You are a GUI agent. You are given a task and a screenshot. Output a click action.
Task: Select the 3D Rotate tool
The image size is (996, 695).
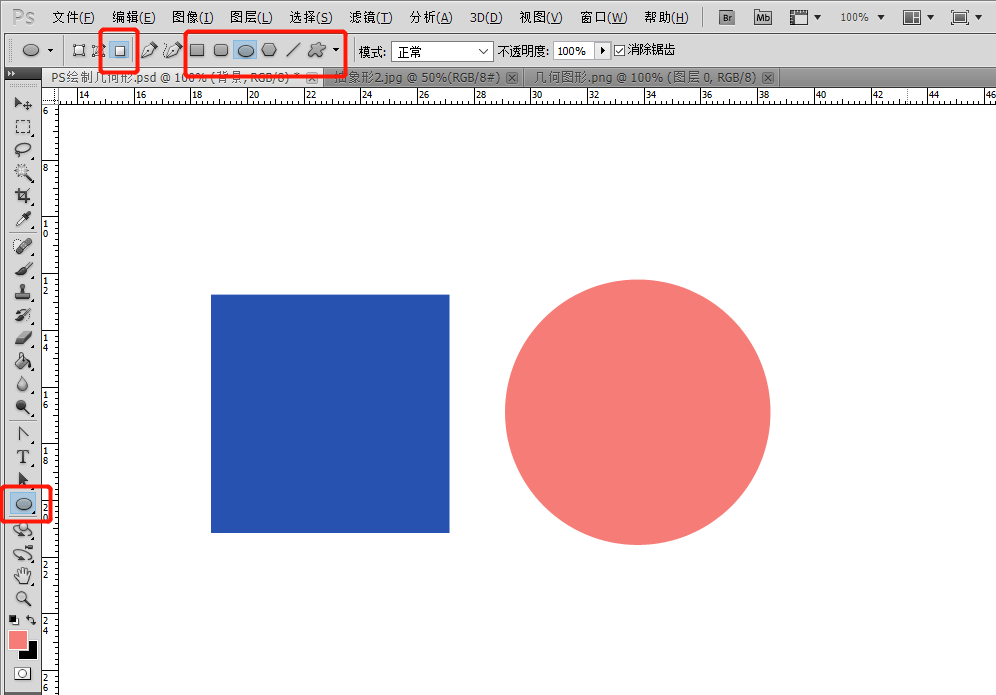click(x=23, y=530)
